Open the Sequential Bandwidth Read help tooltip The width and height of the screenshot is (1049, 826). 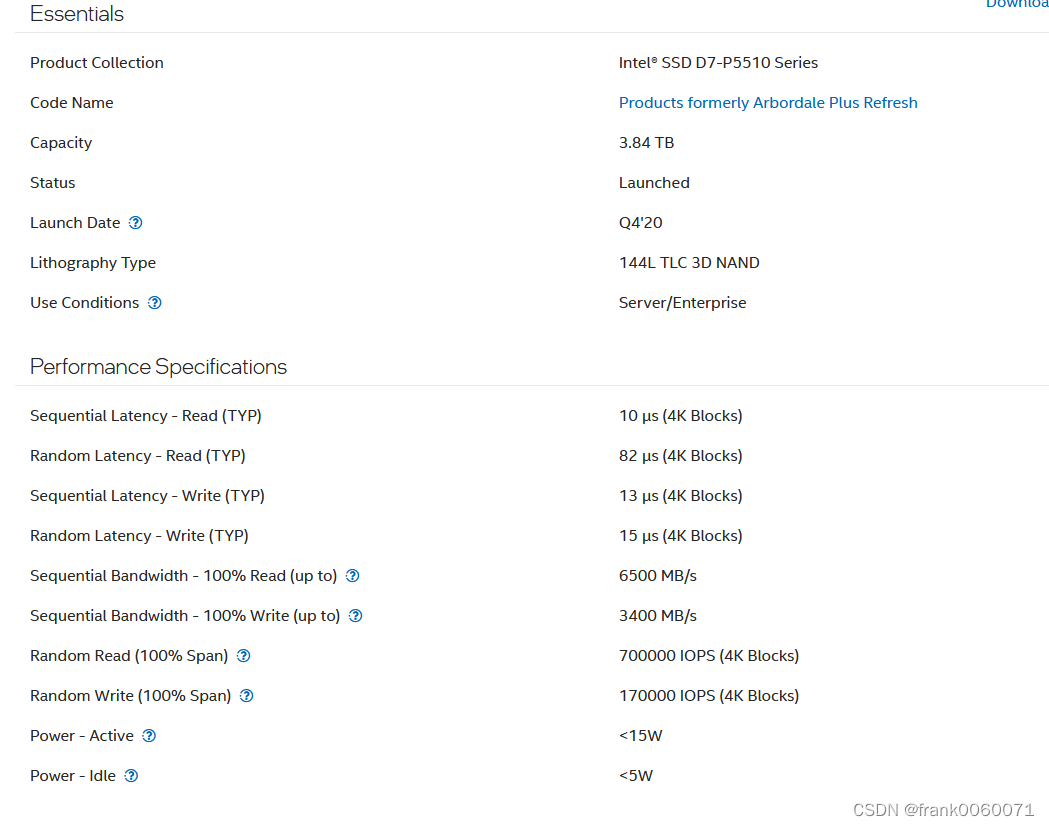pyautogui.click(x=352, y=576)
